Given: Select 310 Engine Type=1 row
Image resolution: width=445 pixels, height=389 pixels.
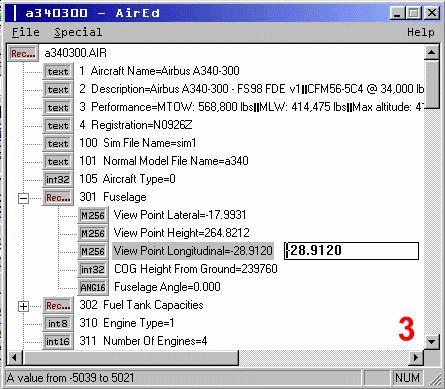Looking at the screenshot, I should (127, 323).
